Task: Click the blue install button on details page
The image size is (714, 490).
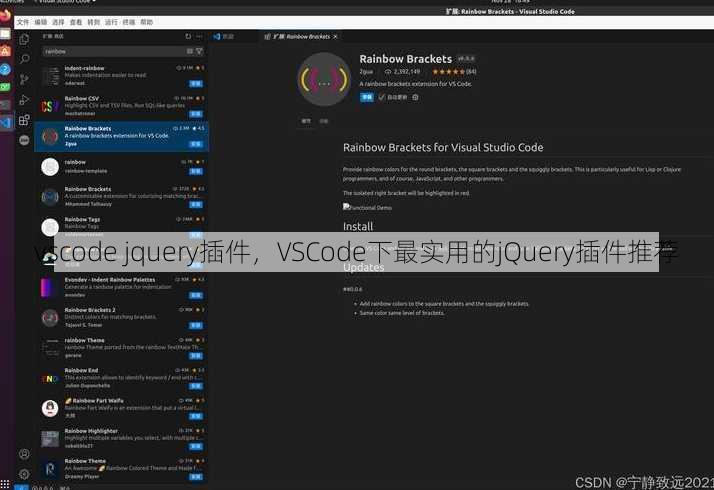Action: coord(367,97)
